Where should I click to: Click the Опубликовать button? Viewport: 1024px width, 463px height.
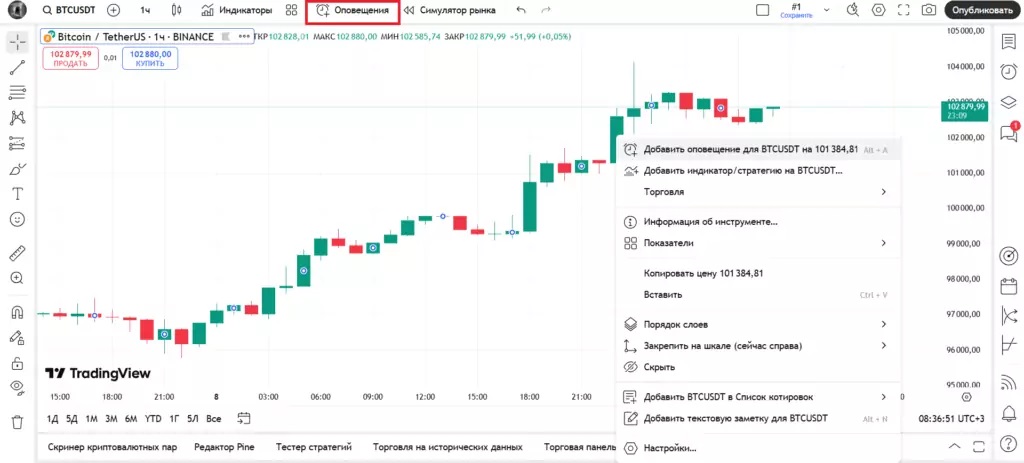982,10
